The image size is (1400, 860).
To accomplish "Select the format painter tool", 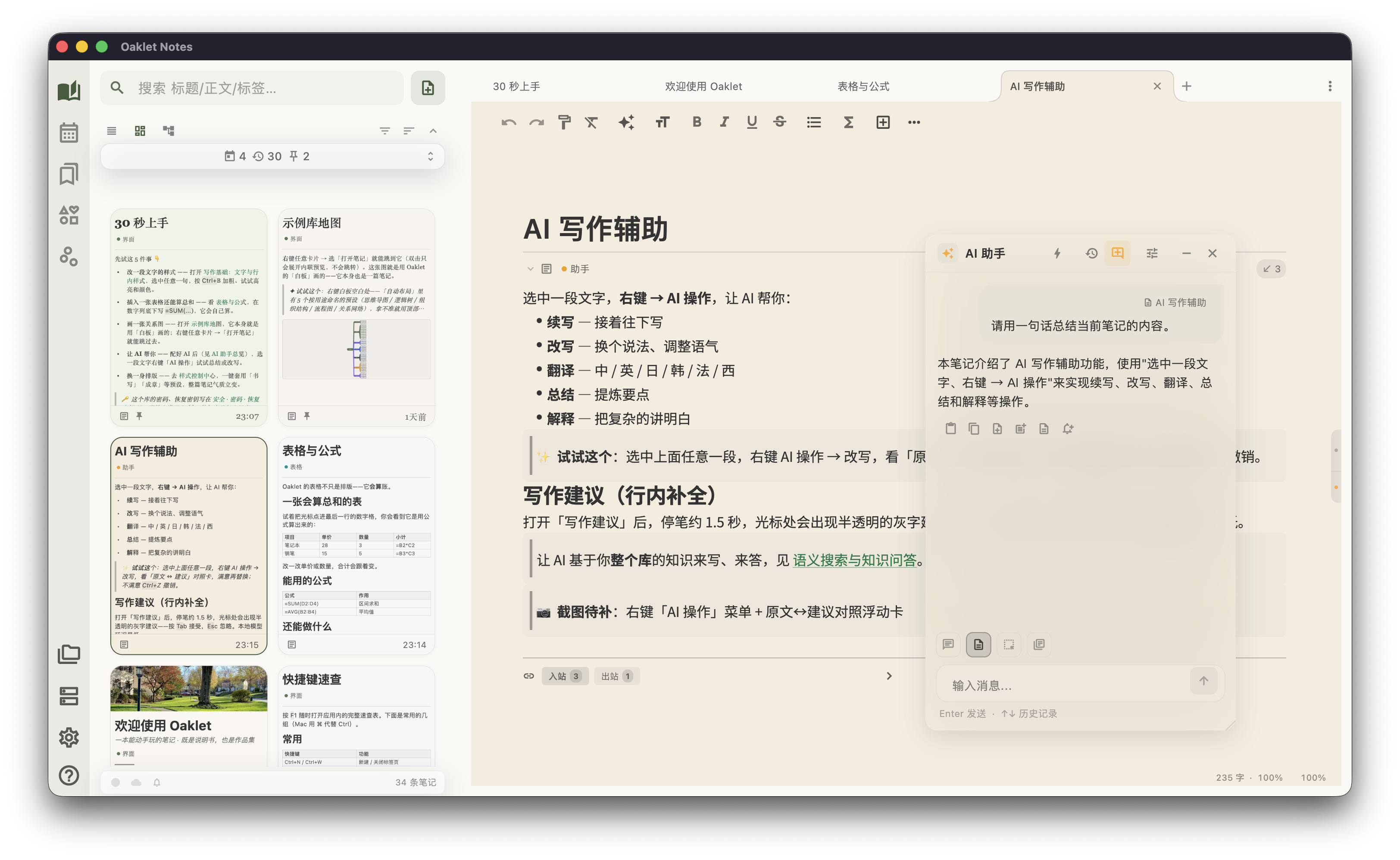I will pyautogui.click(x=564, y=122).
